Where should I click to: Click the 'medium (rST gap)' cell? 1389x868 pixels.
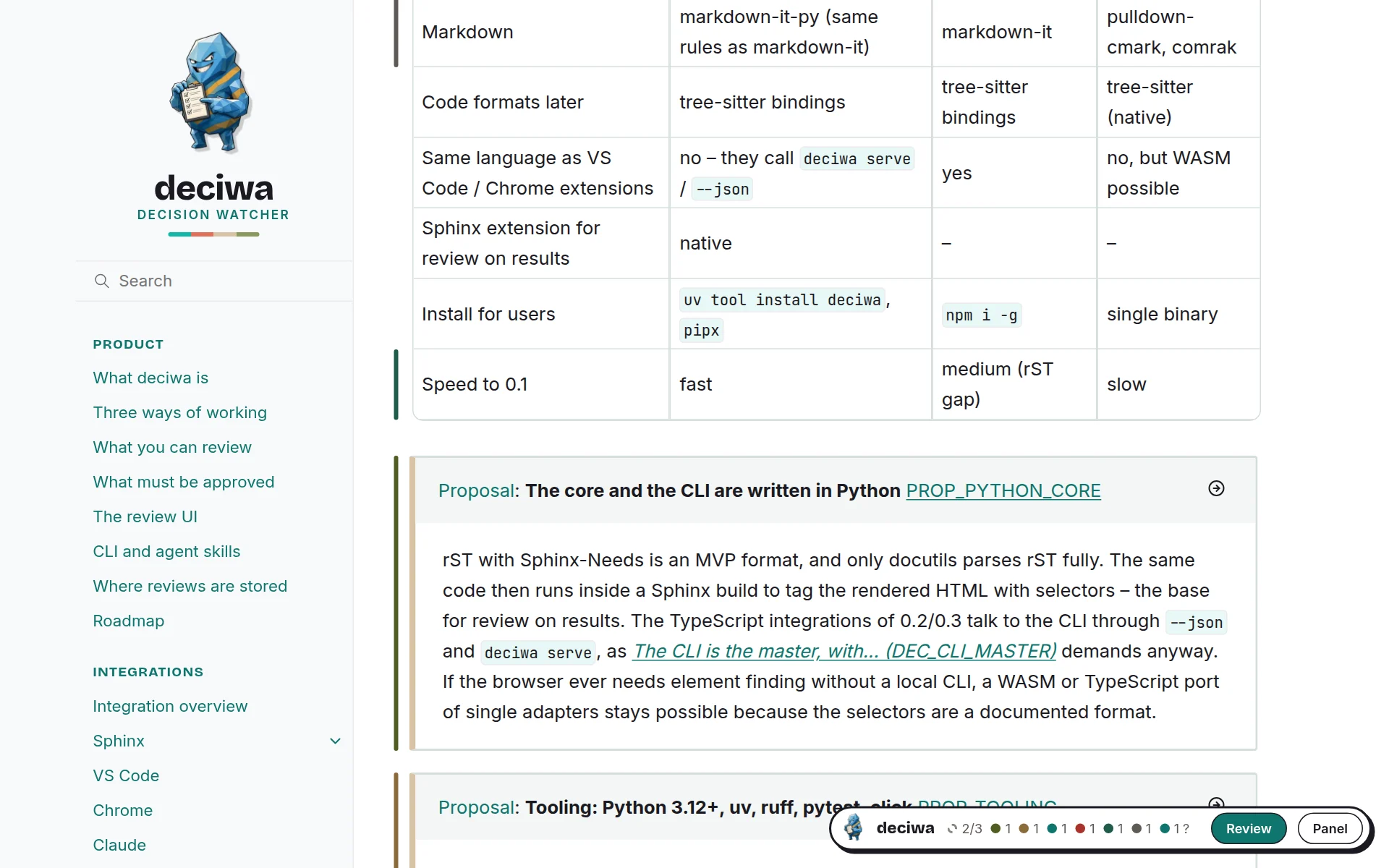click(x=1014, y=384)
